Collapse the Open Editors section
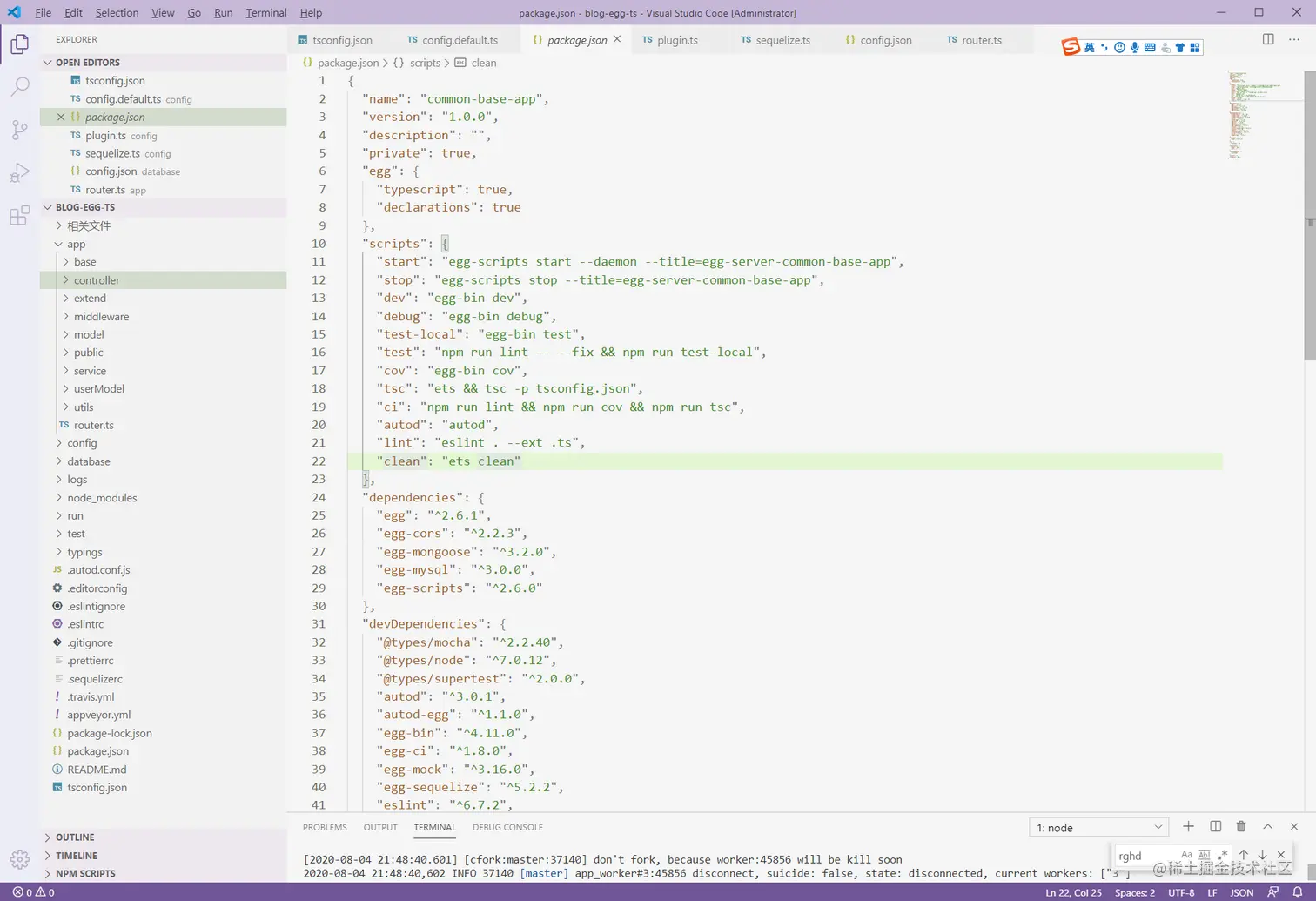This screenshot has width=1316, height=901. click(164, 63)
